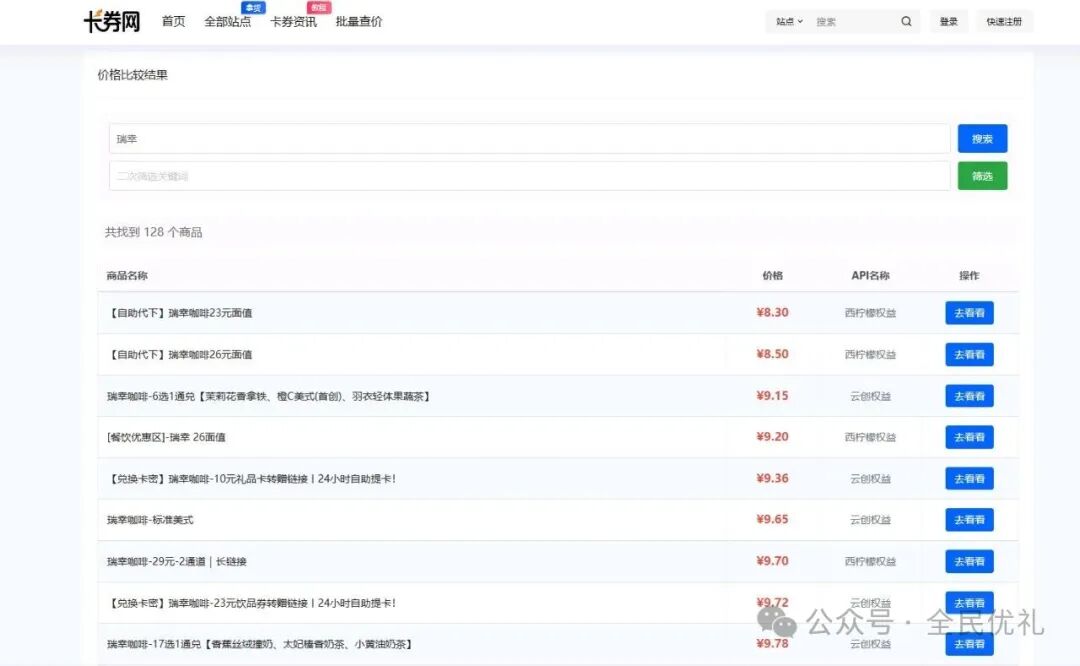1080x666 pixels.
Task: Click the green 筛选 button
Action: [982, 176]
